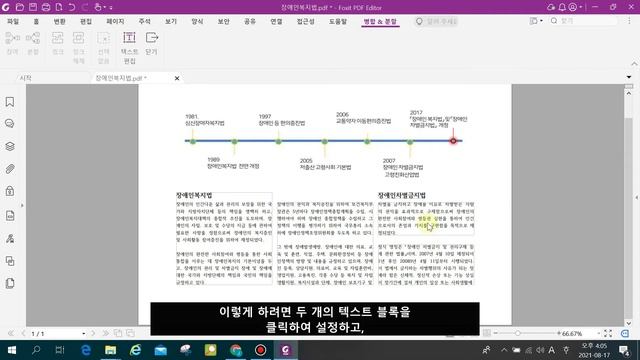Open the Comments panel in left sidebar
The width and height of the screenshot is (640, 360).
(10, 124)
